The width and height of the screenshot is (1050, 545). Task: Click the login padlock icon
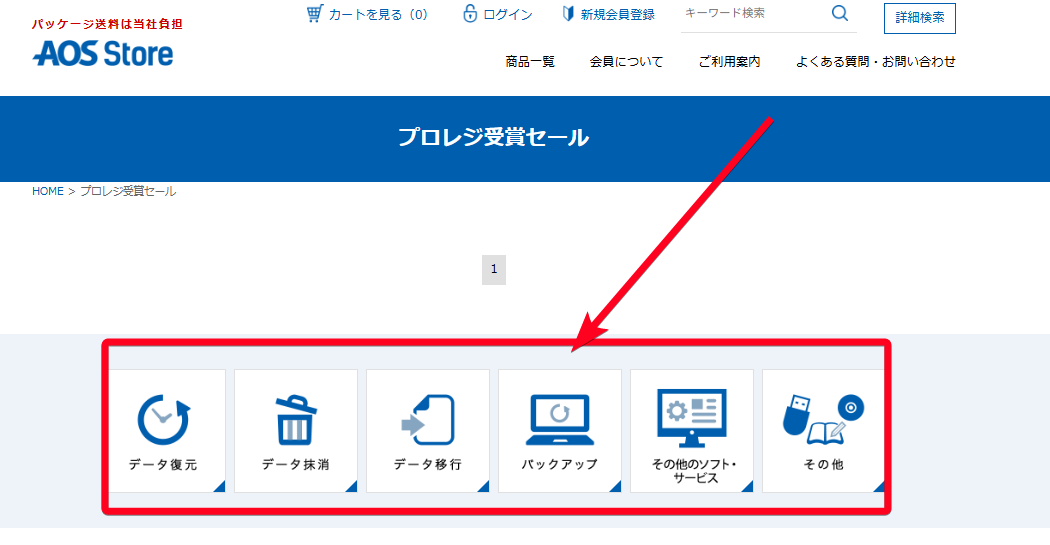coord(470,13)
